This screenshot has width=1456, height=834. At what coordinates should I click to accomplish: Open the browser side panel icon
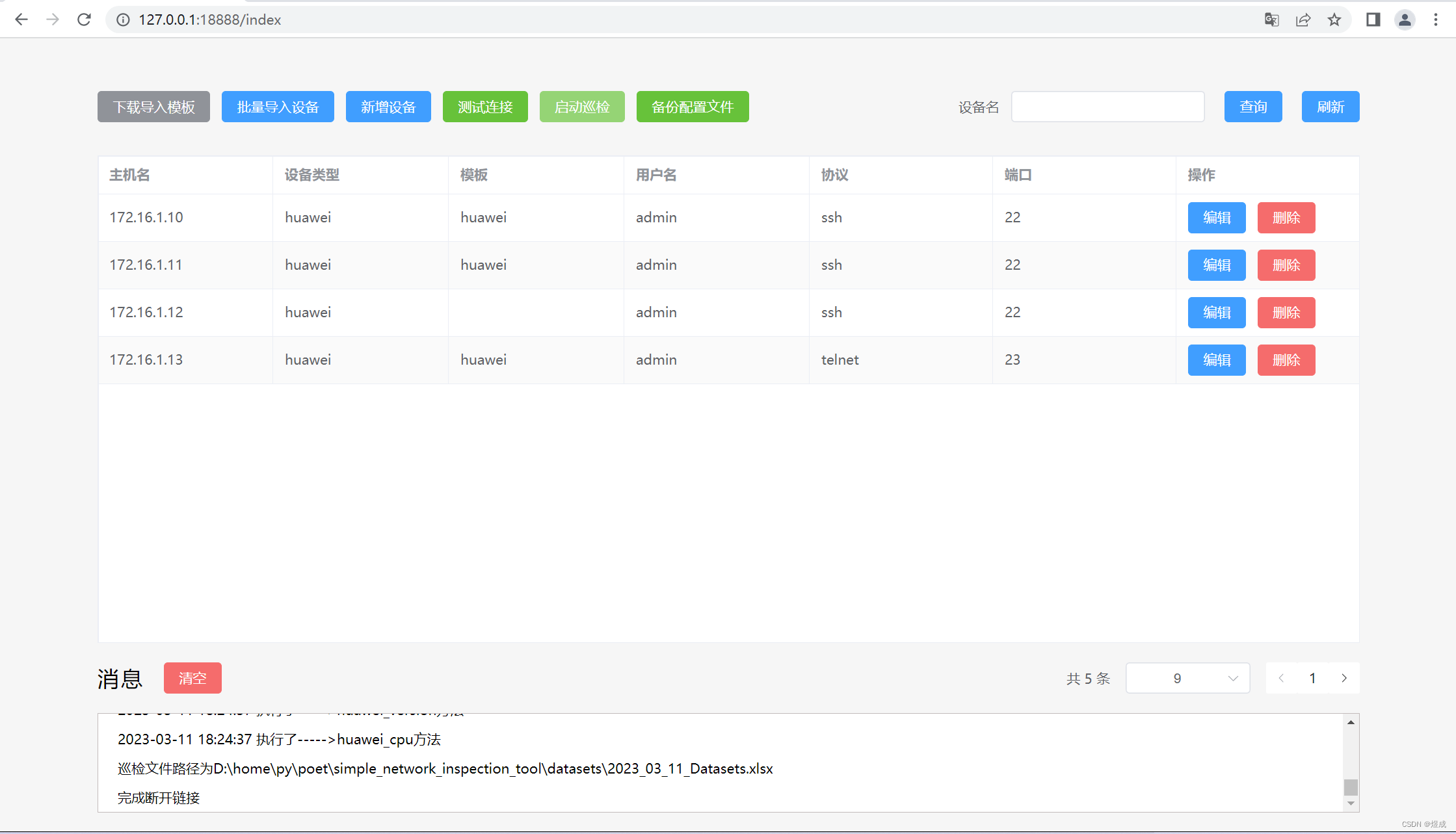coord(1373,20)
